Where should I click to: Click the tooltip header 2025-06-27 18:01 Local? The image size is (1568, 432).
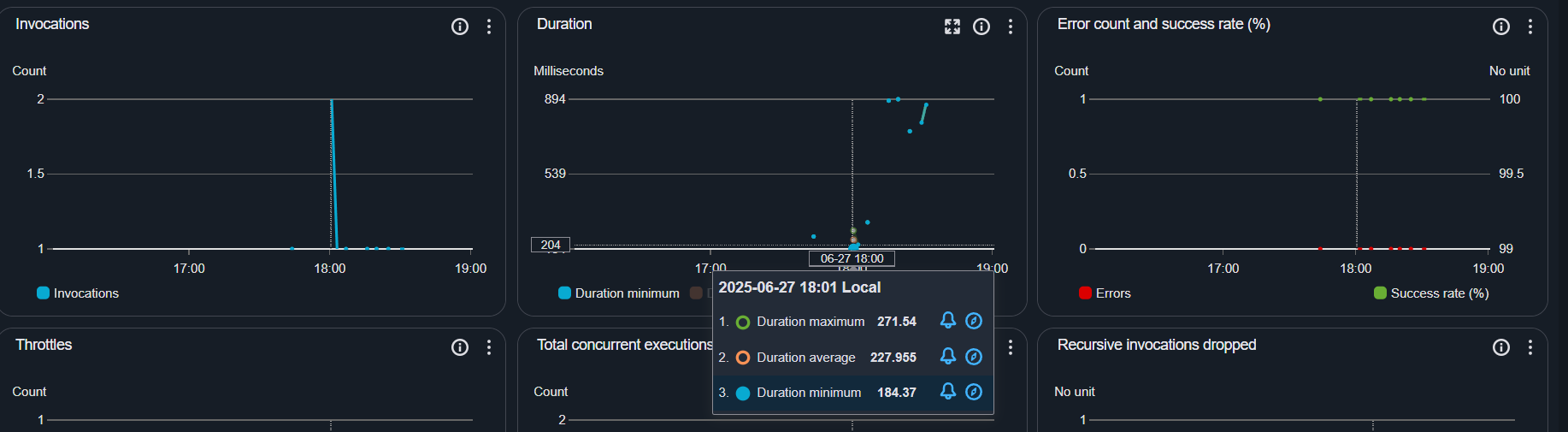click(x=799, y=287)
